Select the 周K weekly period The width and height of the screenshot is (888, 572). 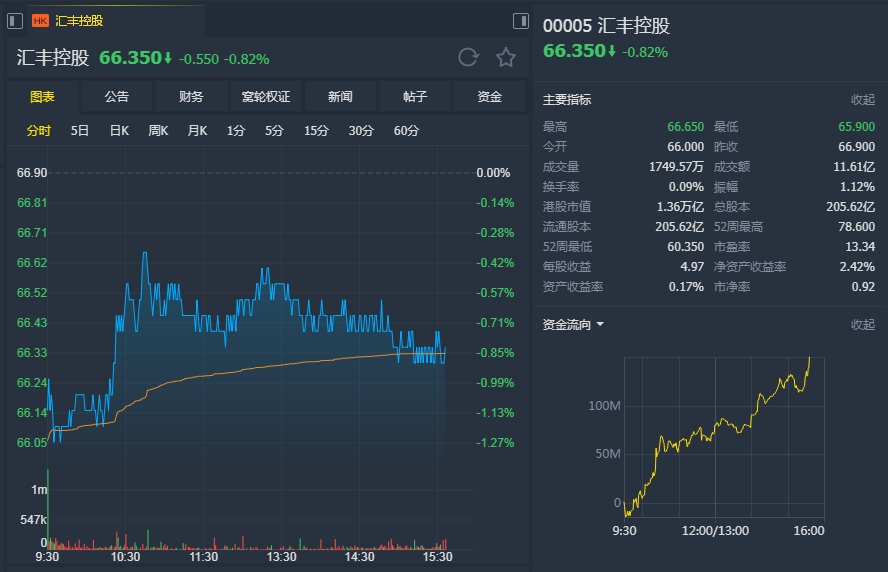158,131
